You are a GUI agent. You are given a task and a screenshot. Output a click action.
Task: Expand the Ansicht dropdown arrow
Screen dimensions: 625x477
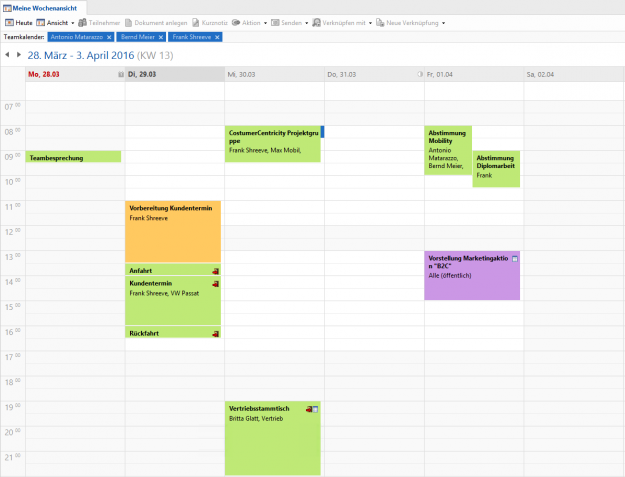click(73, 23)
